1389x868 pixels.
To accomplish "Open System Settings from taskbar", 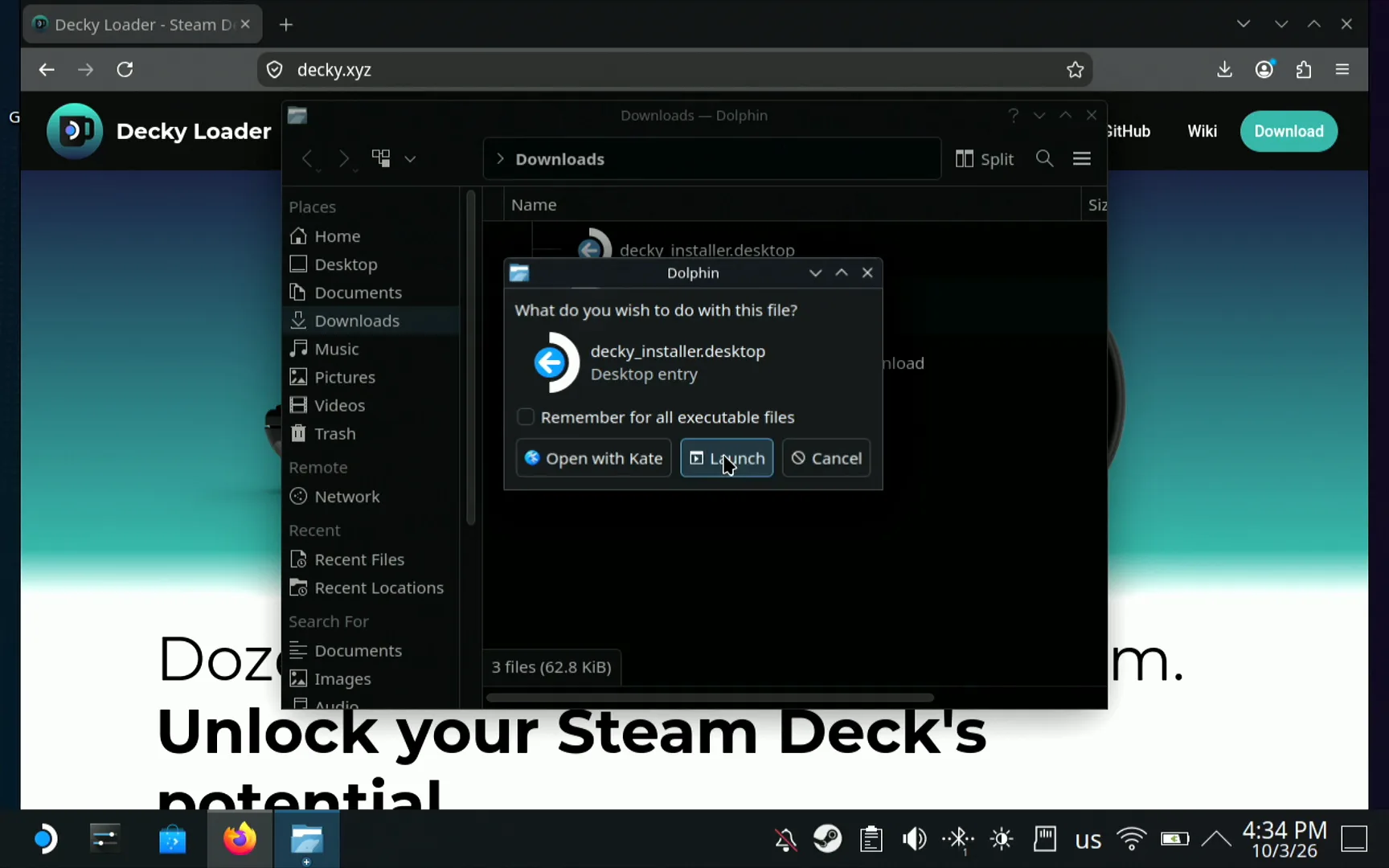I will (105, 839).
